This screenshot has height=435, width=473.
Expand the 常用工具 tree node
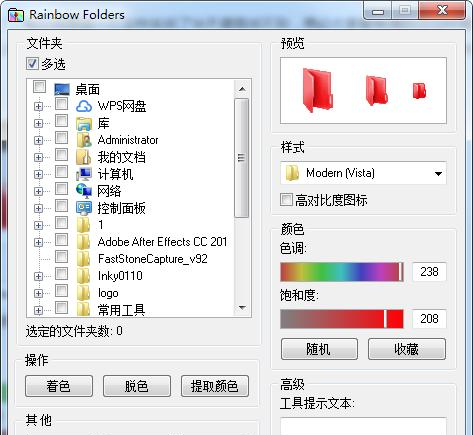pyautogui.click(x=38, y=310)
